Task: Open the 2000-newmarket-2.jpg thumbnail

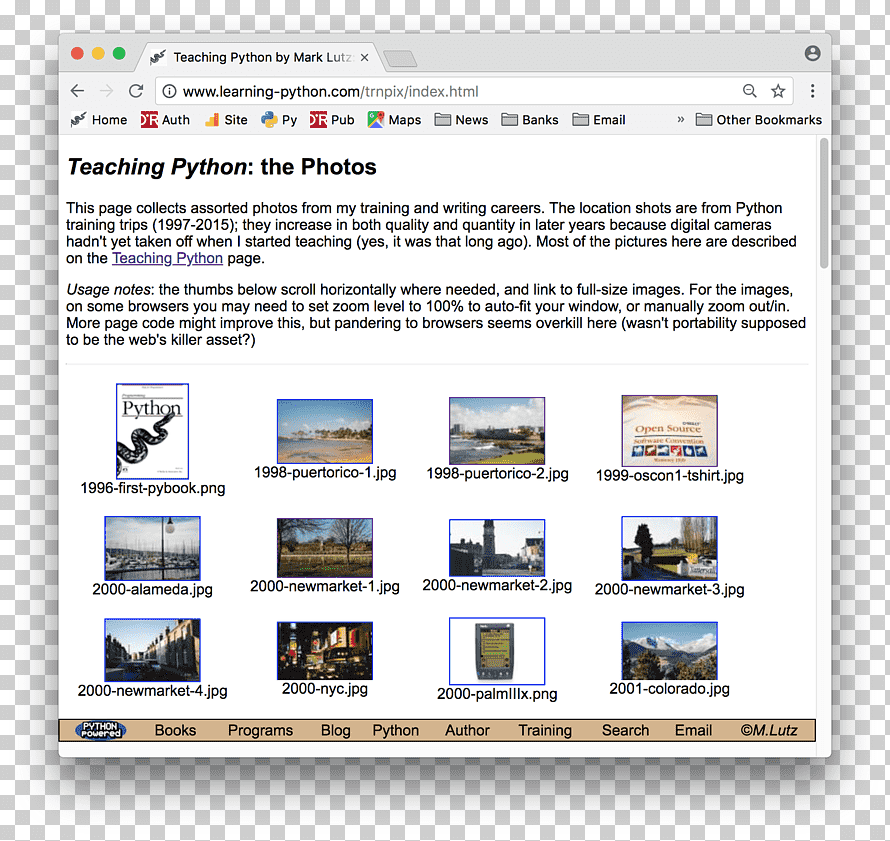Action: 497,548
